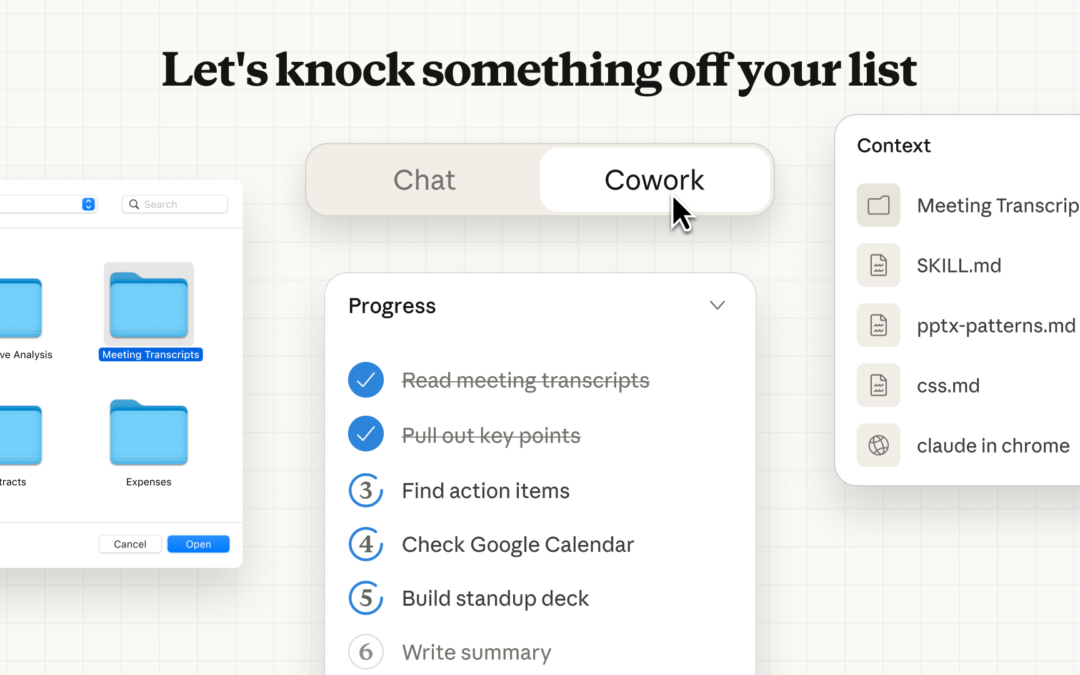Click the magnifier icon in the search field

(133, 204)
